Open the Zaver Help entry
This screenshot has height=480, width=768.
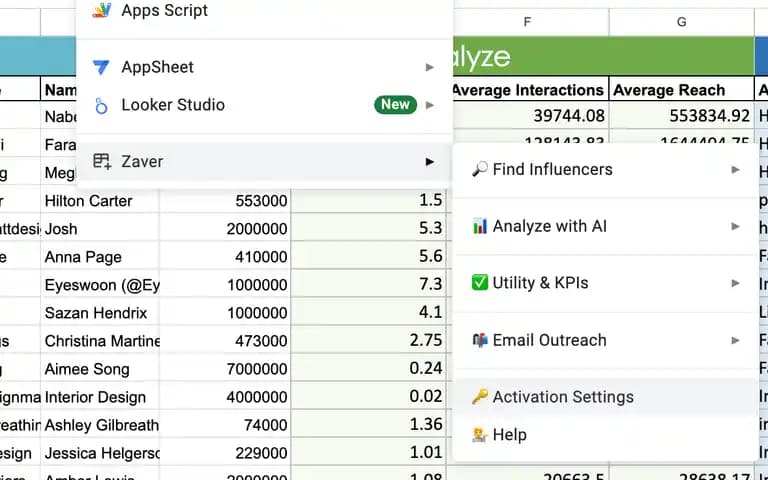coord(605,434)
